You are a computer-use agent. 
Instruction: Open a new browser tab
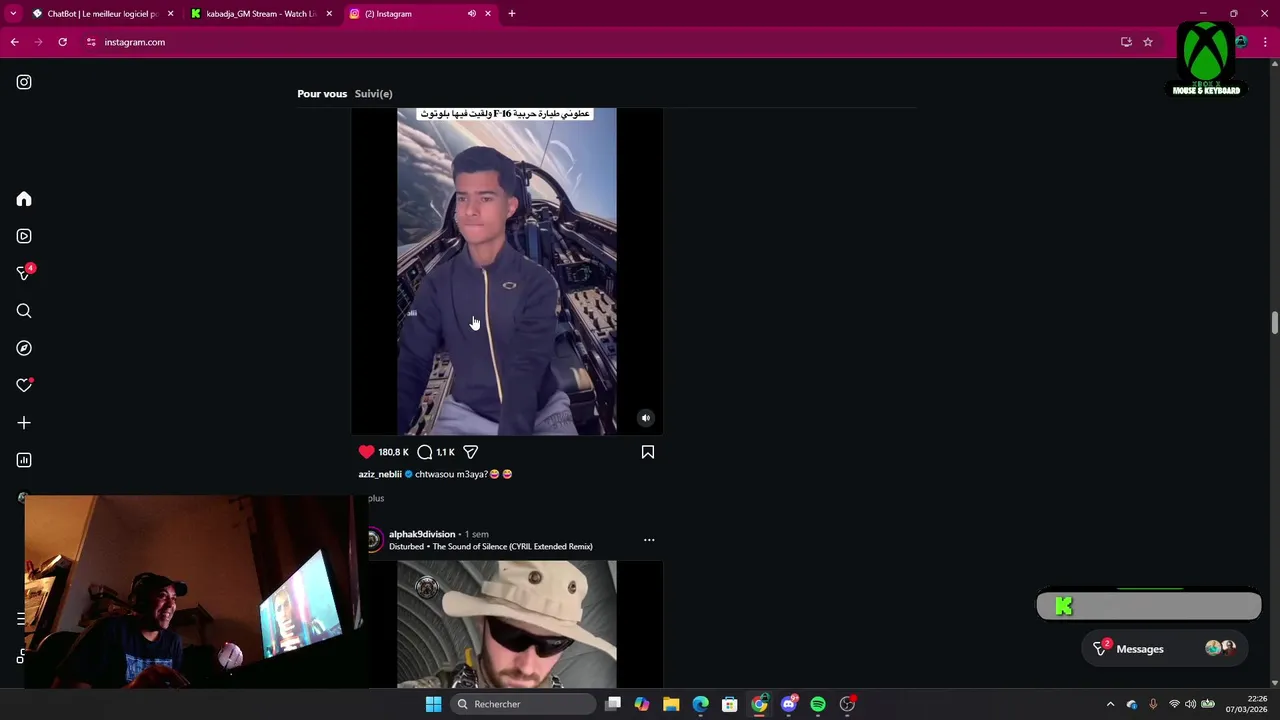pyautogui.click(x=512, y=14)
